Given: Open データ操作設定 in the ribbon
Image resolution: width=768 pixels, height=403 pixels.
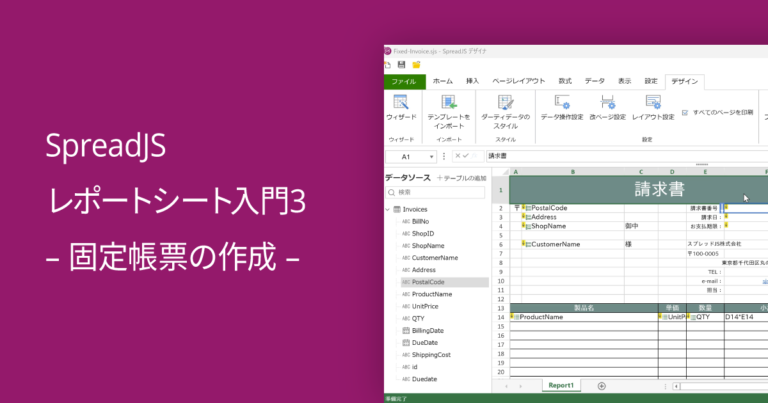Looking at the screenshot, I should pos(562,108).
